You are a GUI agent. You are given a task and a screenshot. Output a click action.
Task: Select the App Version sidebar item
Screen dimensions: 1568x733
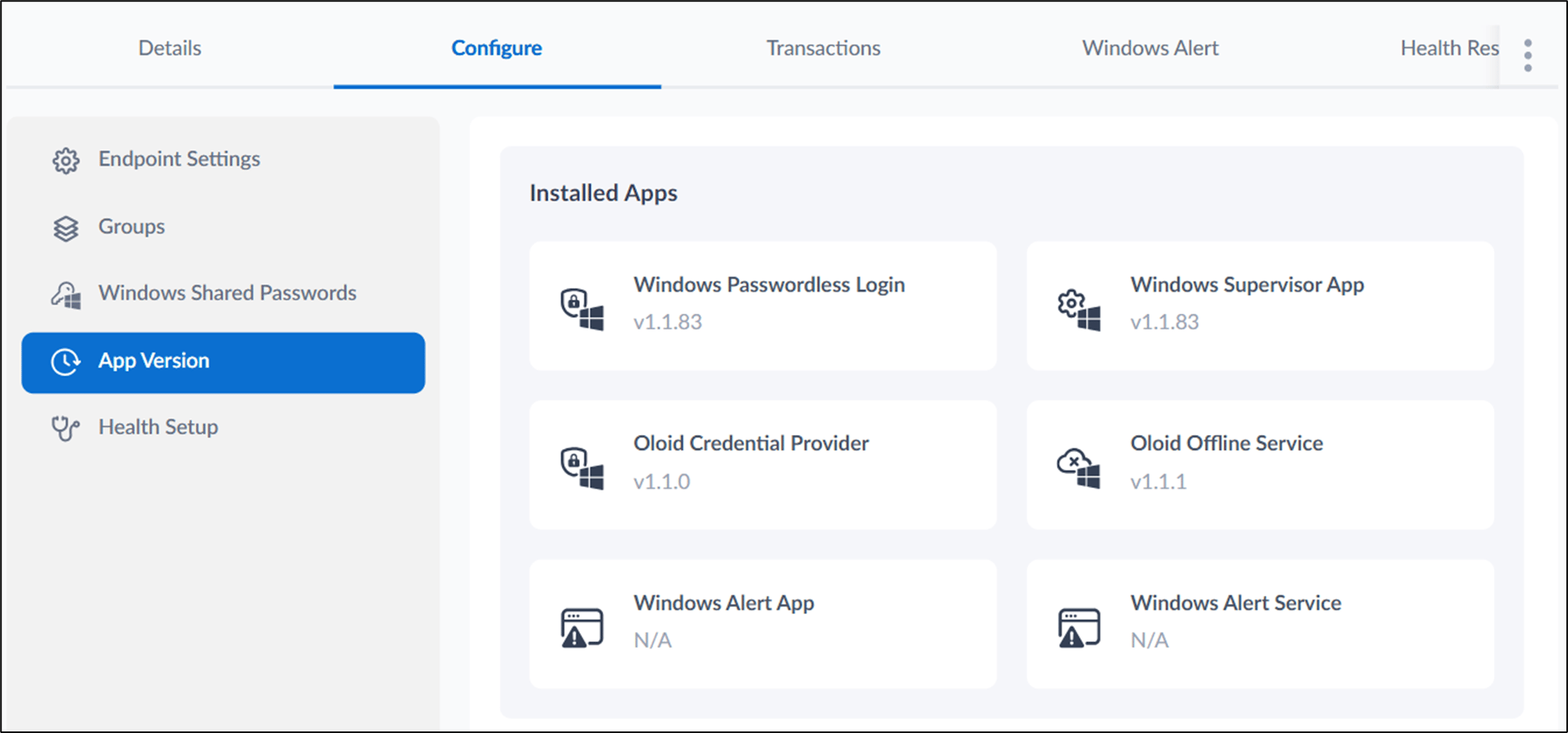point(224,362)
